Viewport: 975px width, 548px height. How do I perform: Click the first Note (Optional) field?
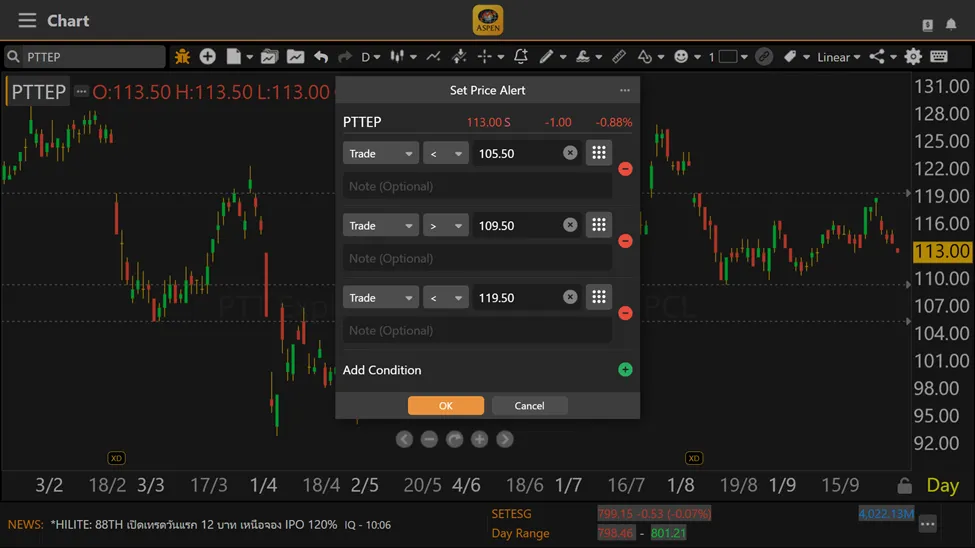[477, 186]
